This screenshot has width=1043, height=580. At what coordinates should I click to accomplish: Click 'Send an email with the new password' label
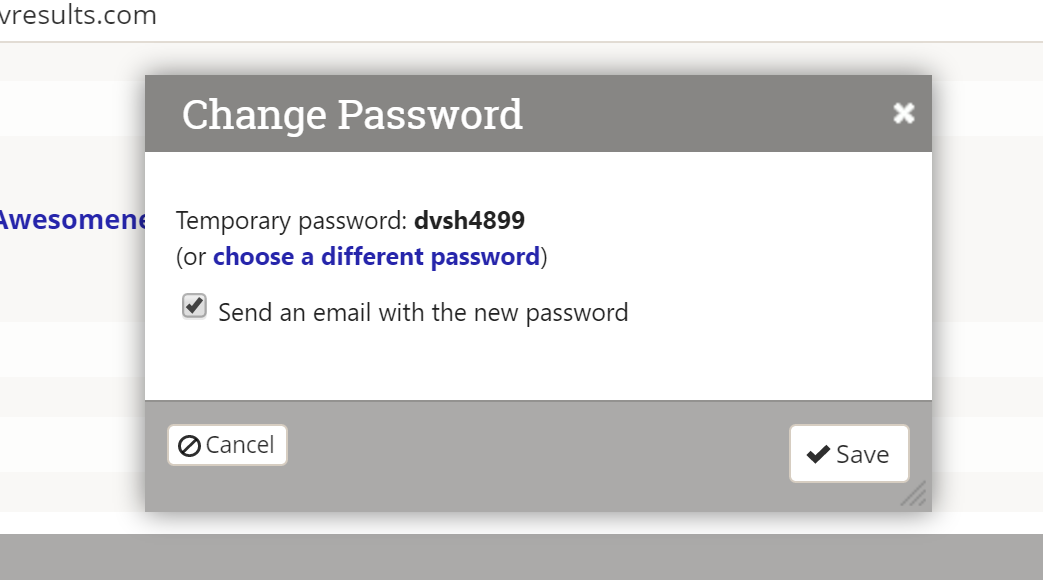(x=423, y=313)
